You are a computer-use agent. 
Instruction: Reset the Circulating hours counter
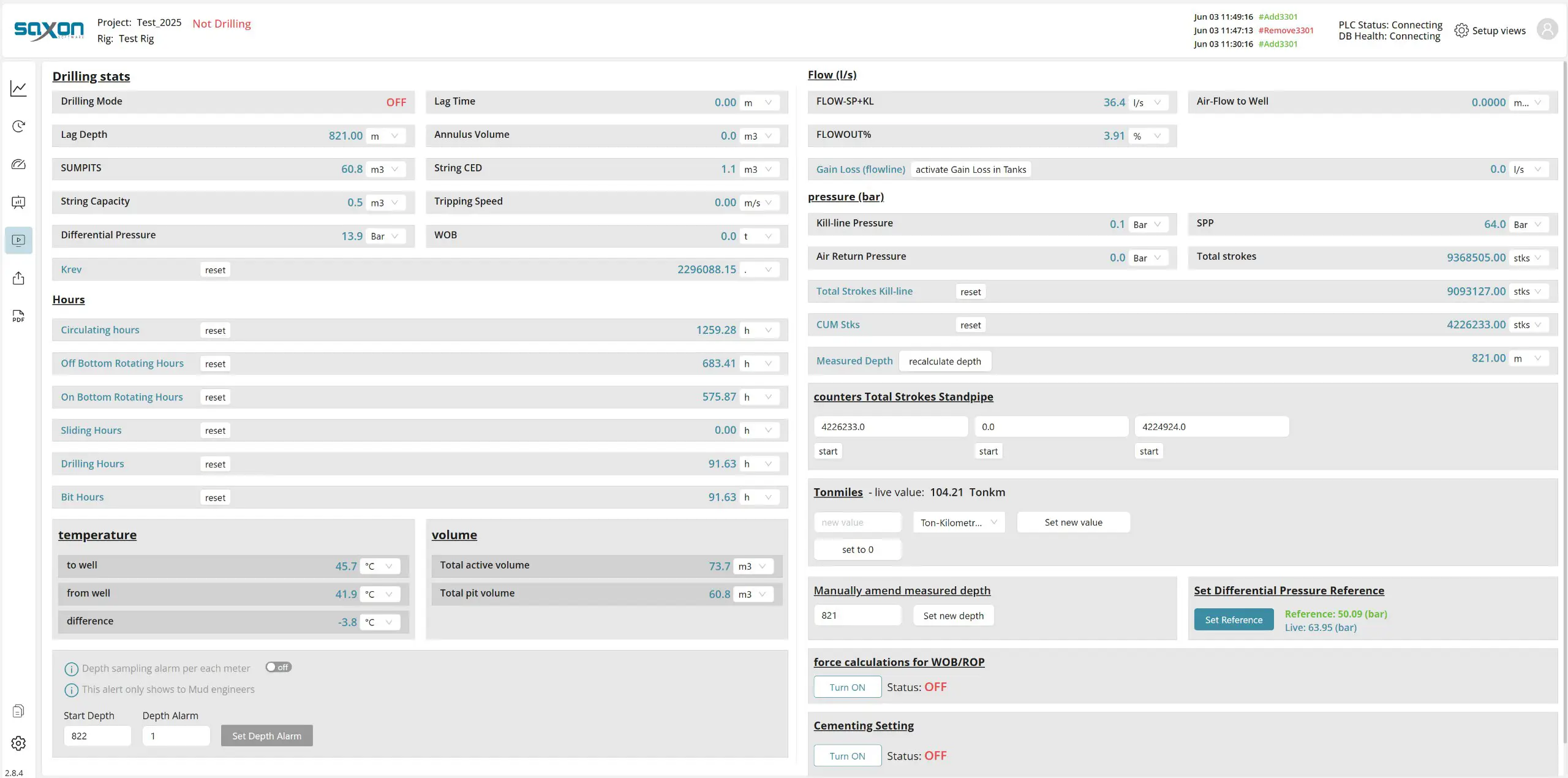pyautogui.click(x=215, y=330)
